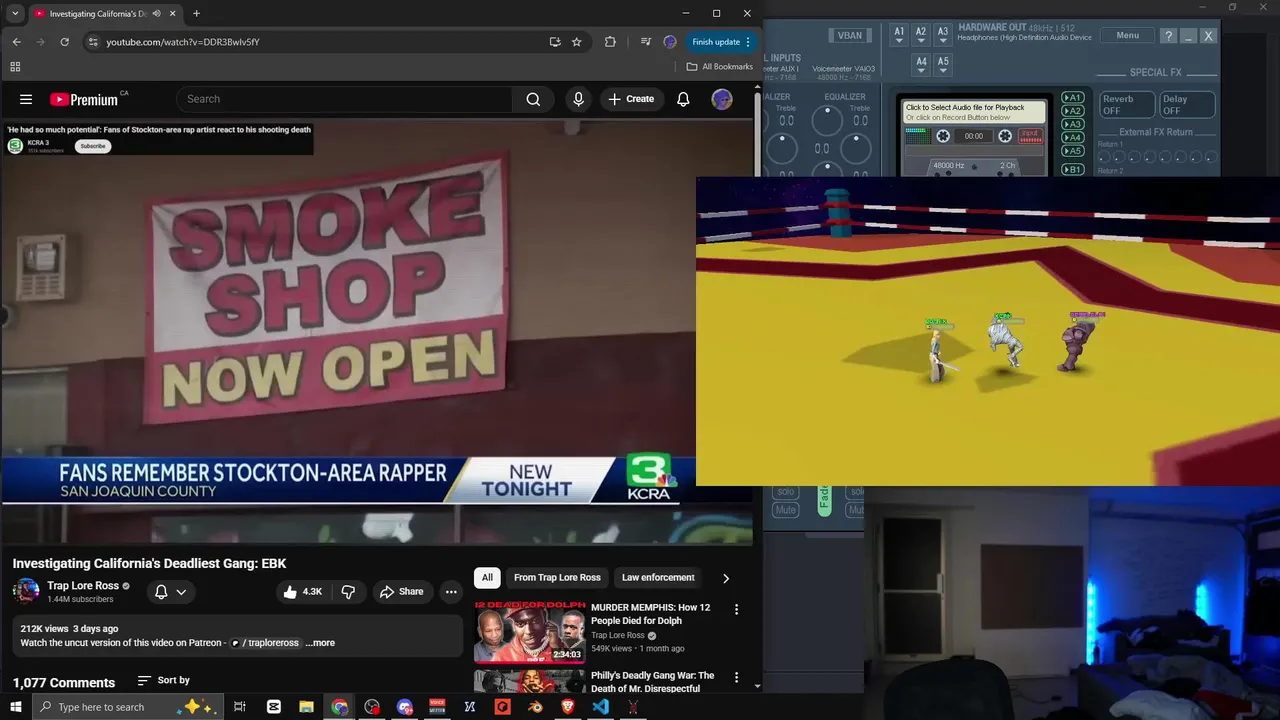
Task: Select From Trap Lore Ross chip
Action: point(557,577)
